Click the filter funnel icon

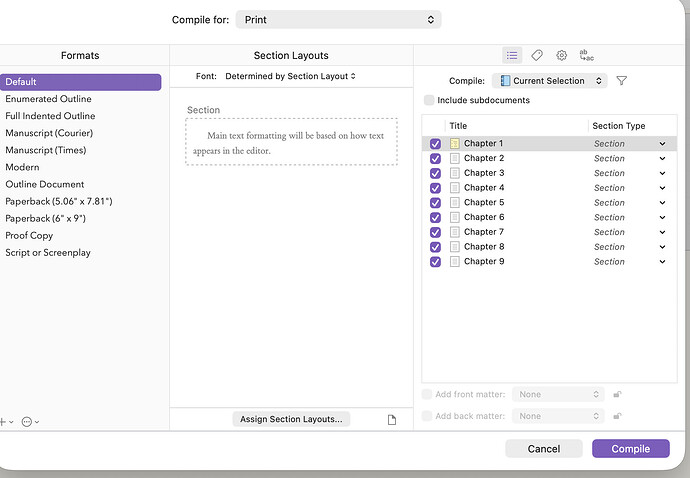click(x=621, y=81)
